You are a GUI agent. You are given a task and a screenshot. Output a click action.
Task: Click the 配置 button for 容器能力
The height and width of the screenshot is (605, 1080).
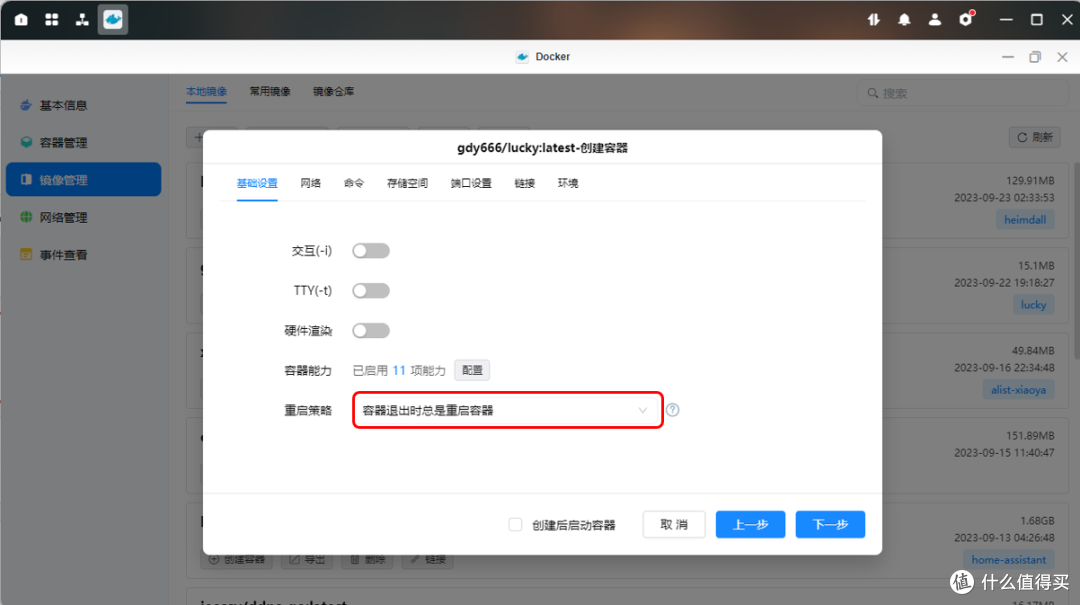[472, 370]
